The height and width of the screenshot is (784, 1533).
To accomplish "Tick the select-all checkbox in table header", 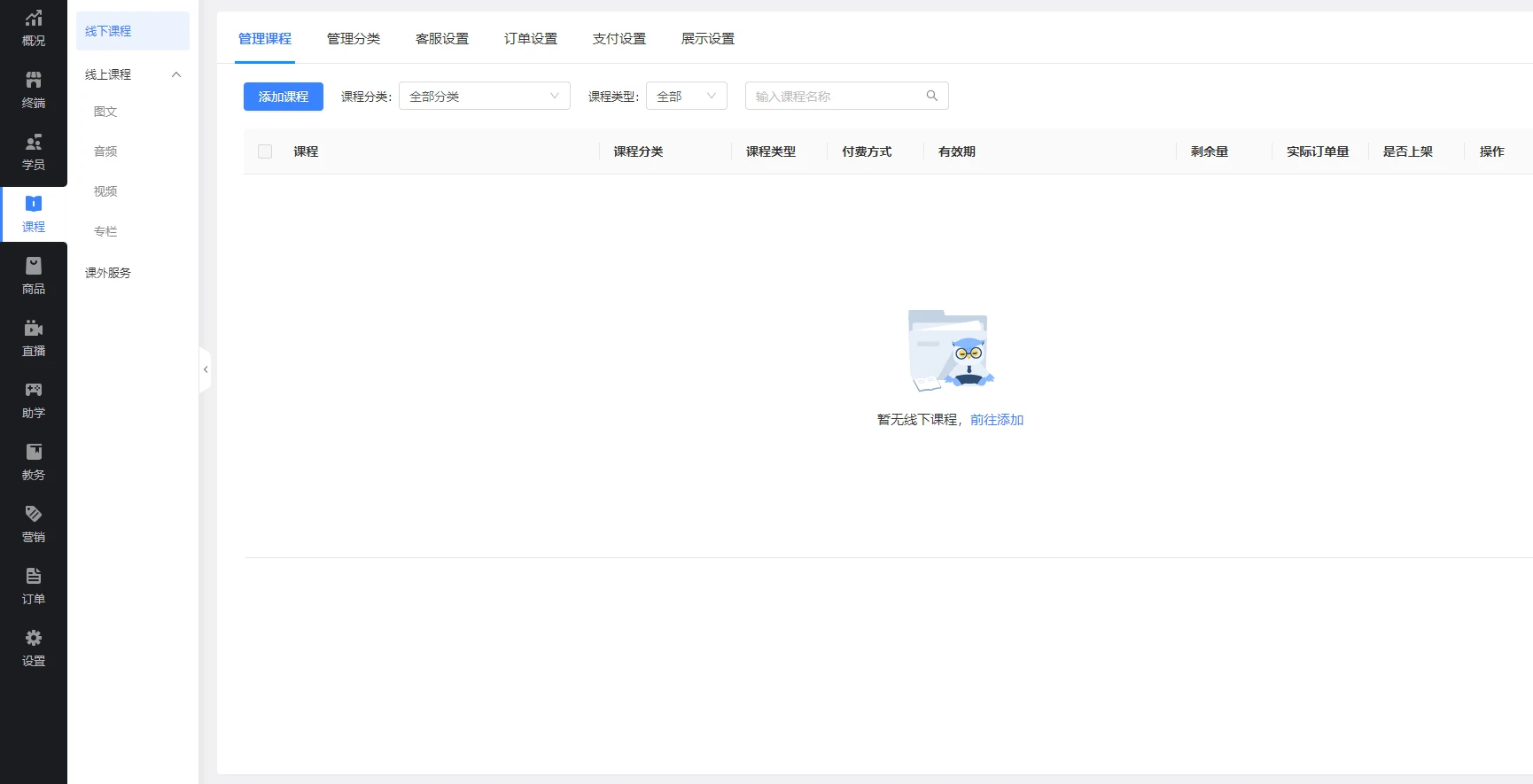I will pos(265,151).
